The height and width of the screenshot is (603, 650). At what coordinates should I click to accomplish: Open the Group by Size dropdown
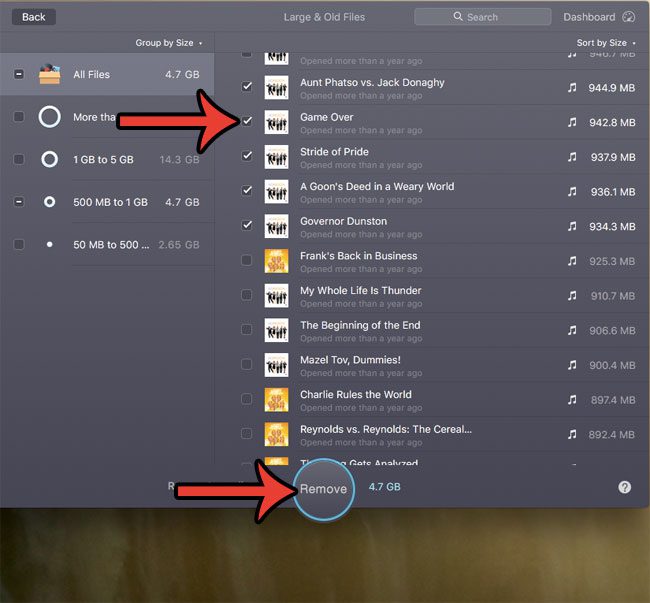click(168, 43)
